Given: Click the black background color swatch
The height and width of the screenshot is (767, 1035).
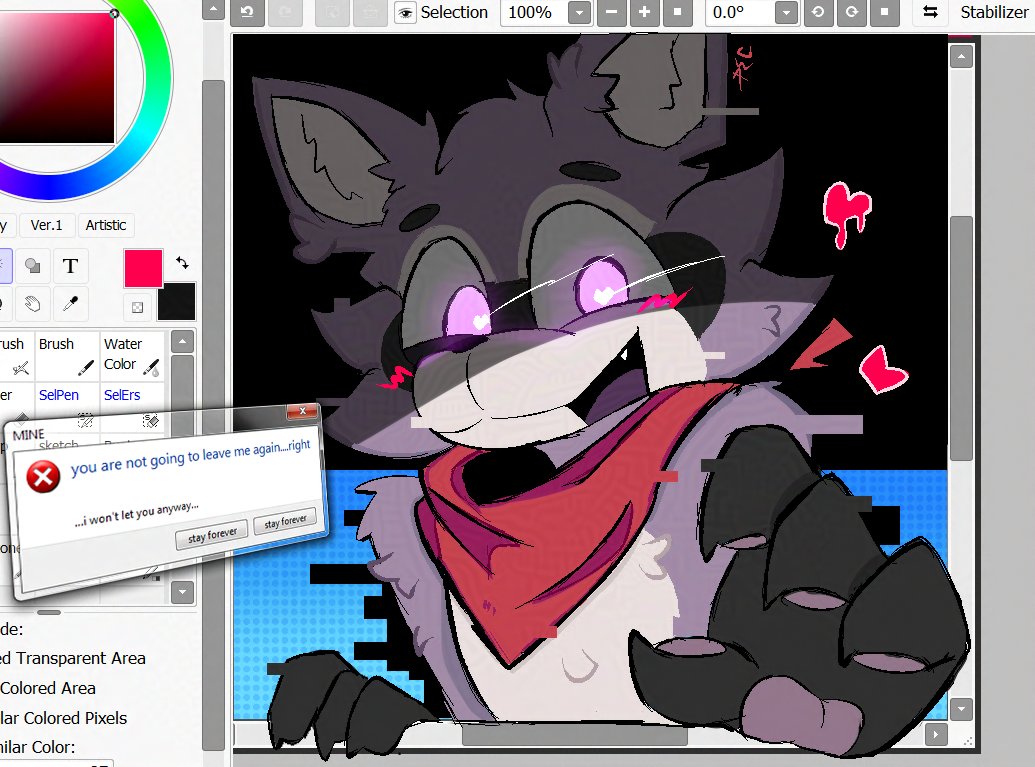Looking at the screenshot, I should 178,302.
